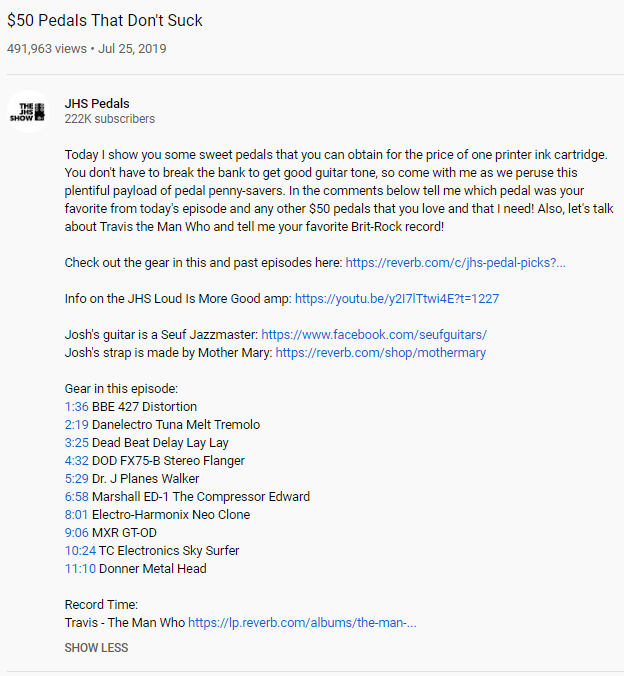The width and height of the screenshot is (624, 676).
Task: Open the JHS Pedals channel name
Action: tap(97, 103)
